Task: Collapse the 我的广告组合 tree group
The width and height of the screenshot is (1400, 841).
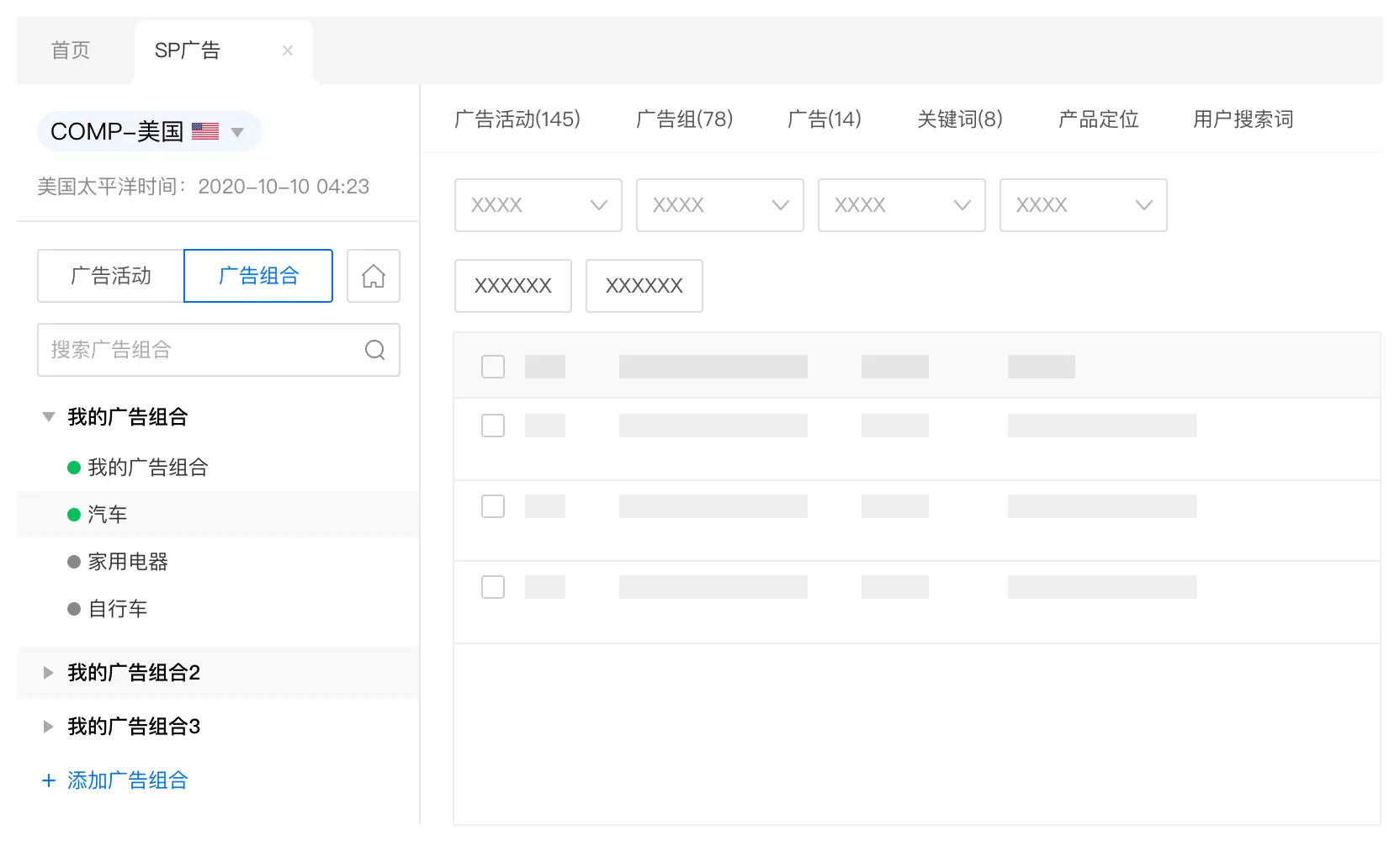Action: [x=49, y=417]
